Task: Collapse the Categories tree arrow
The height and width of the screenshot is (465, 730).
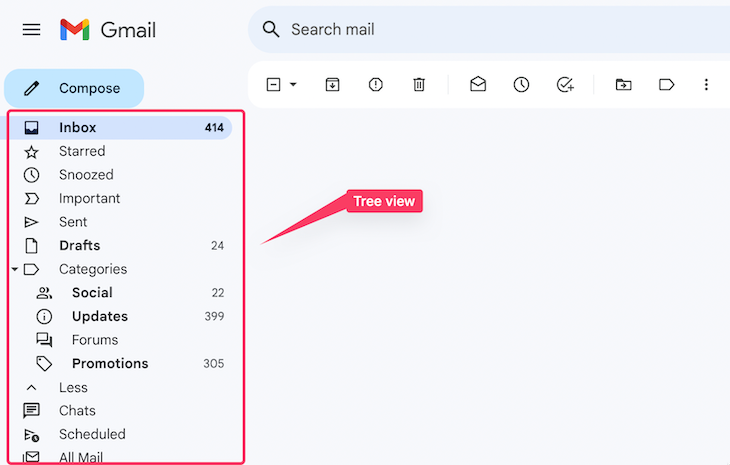Action: point(14,269)
